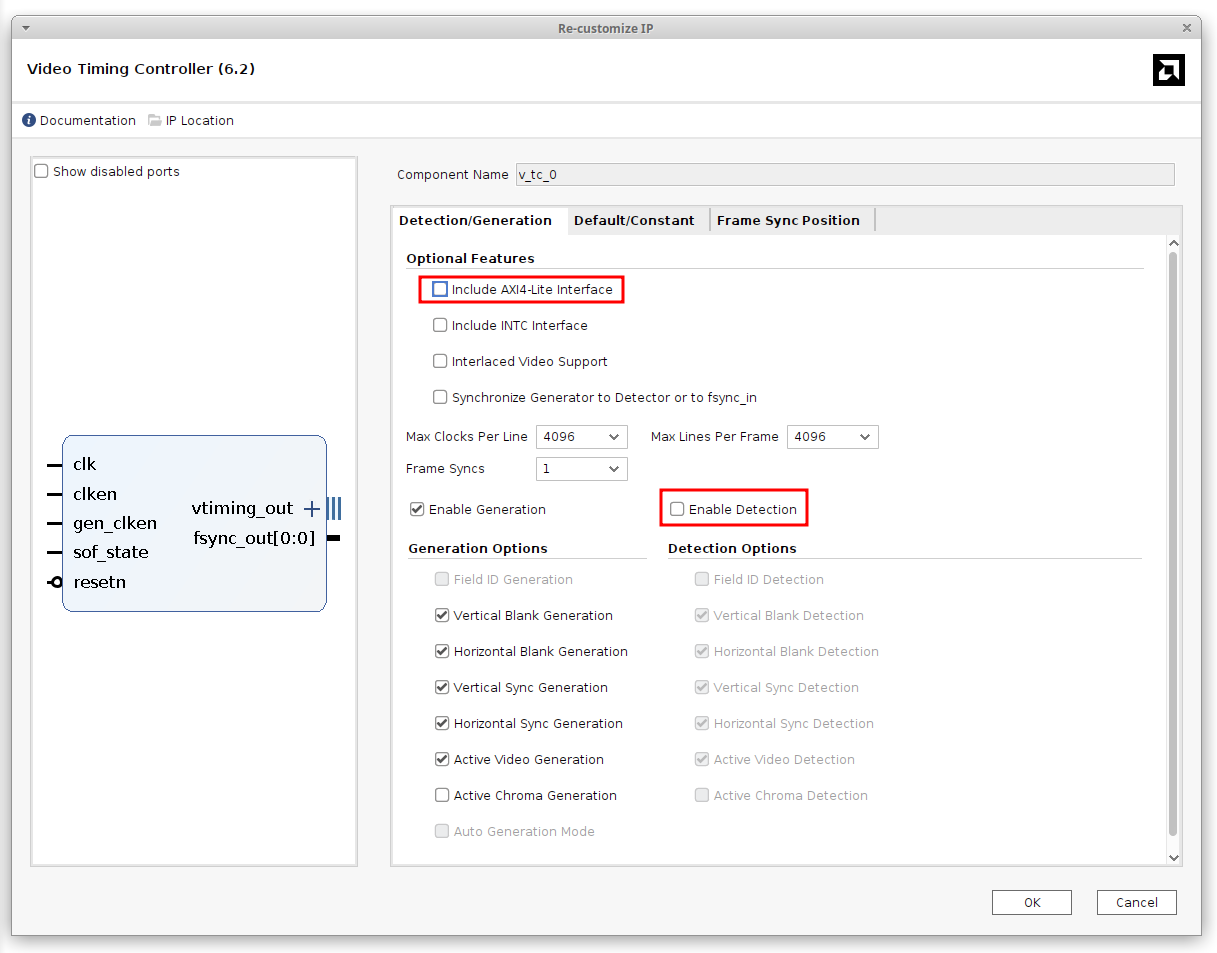
Task: Uncheck Vertical Sync Generation
Action: click(442, 687)
